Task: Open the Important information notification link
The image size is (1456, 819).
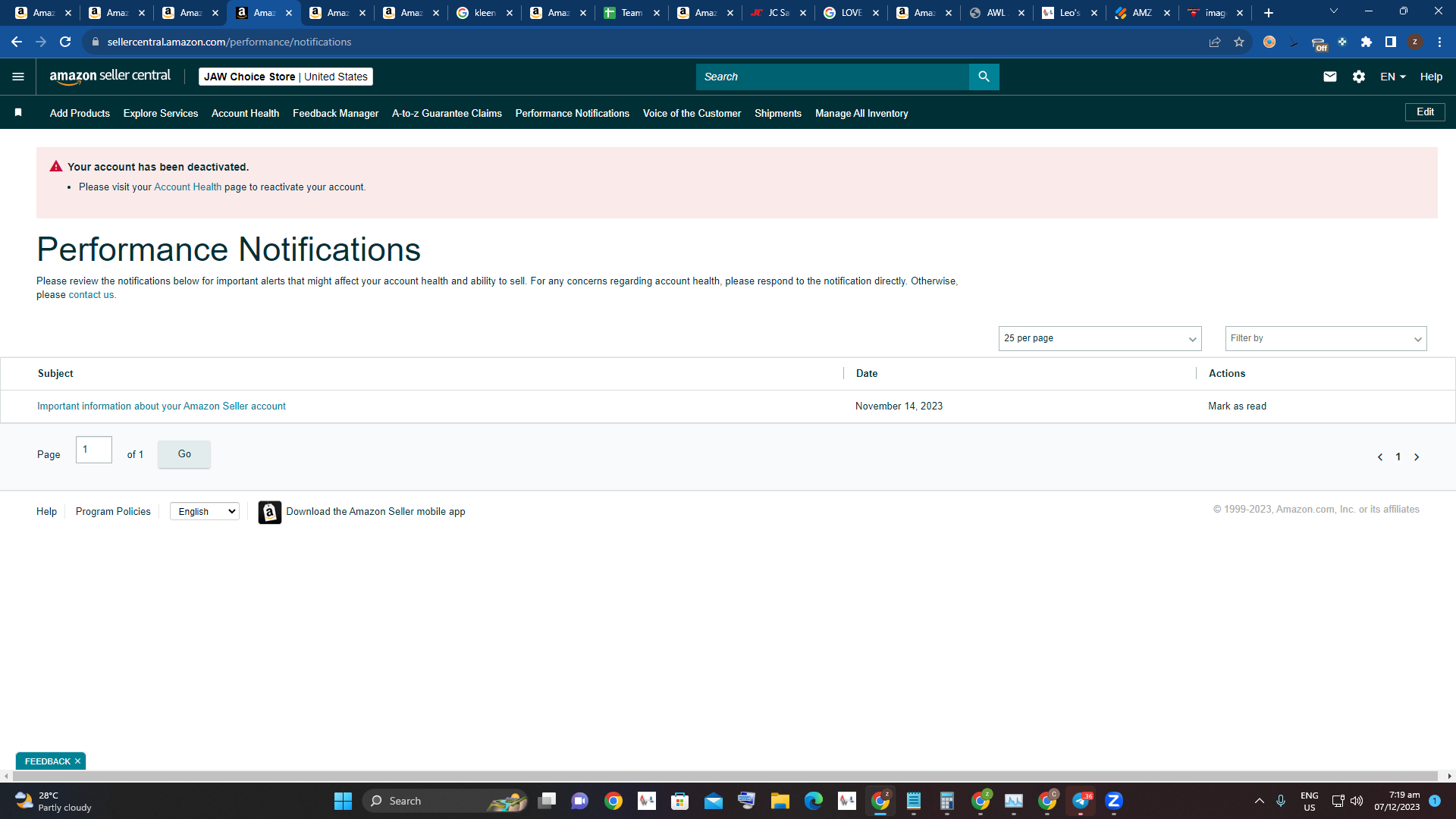Action: point(162,406)
